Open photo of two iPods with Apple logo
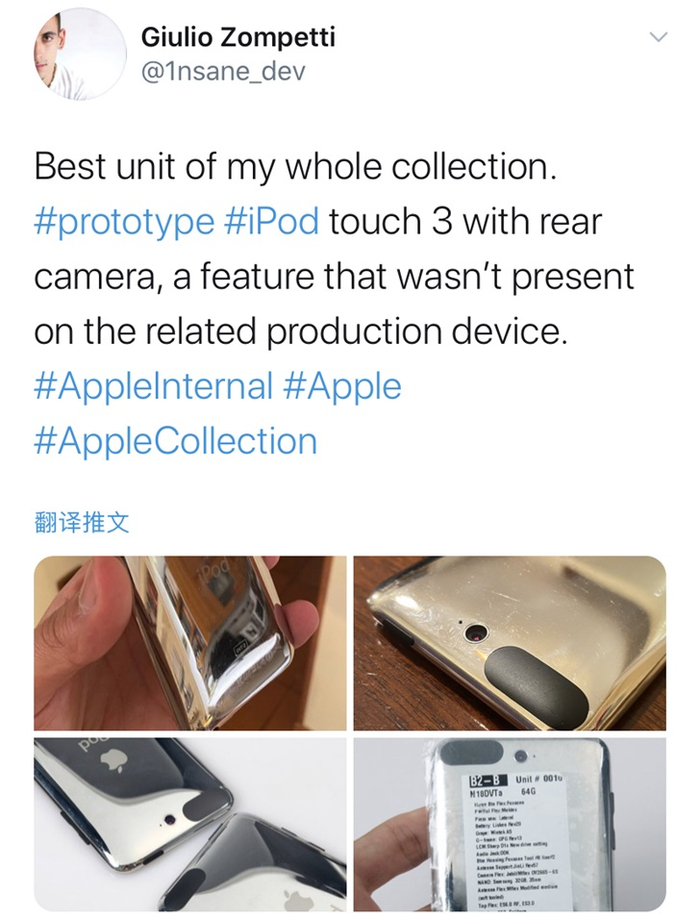Image resolution: width=700 pixels, height=914 pixels. 190,825
